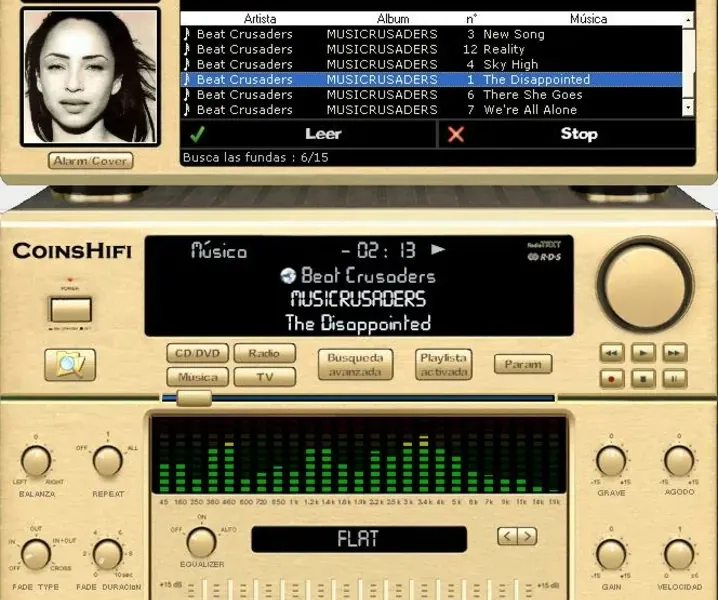The width and height of the screenshot is (718, 600).
Task: Open the Param settings button
Action: pos(523,364)
